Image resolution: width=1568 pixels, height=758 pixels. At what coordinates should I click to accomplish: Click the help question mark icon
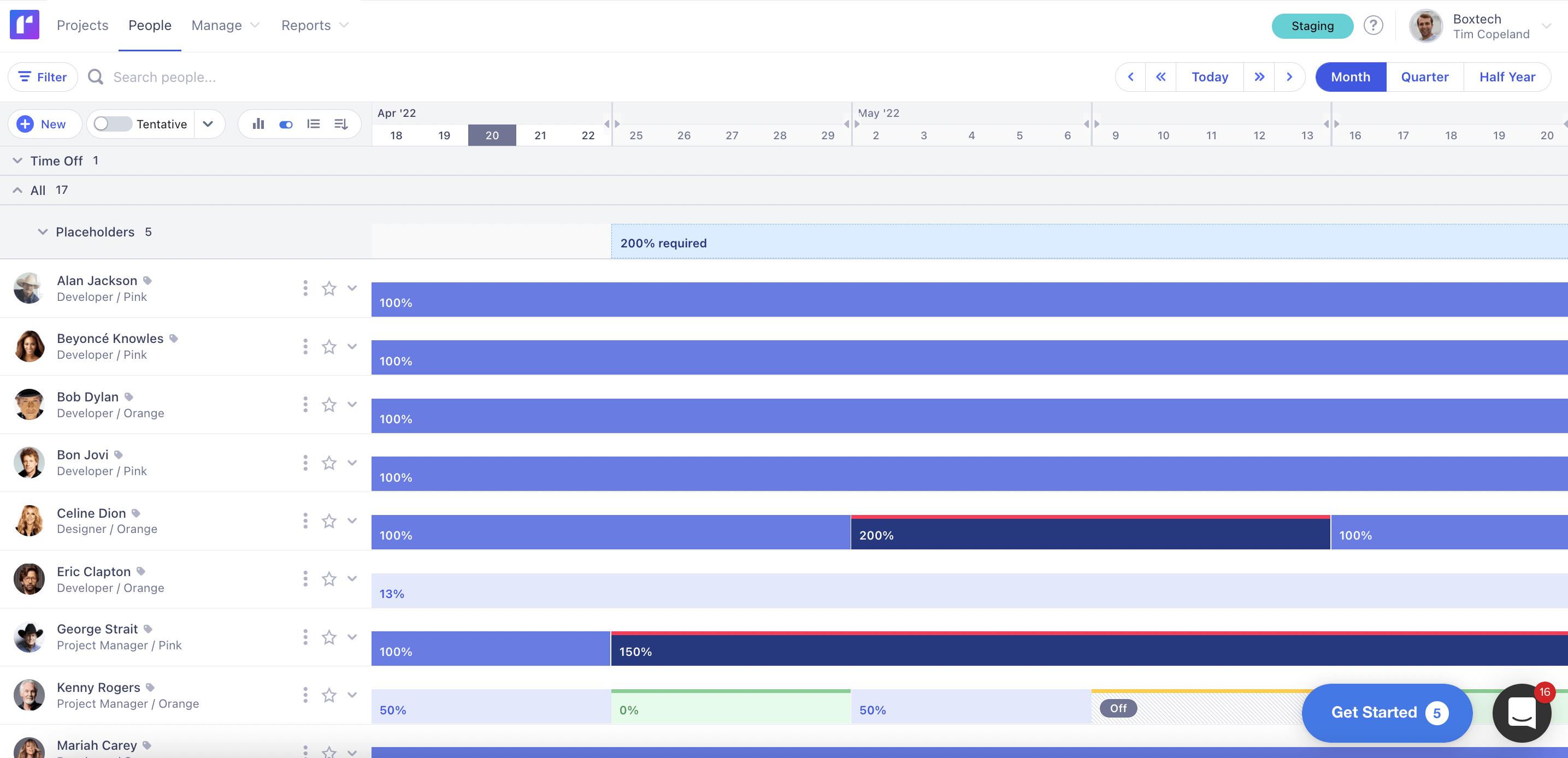pos(1372,26)
